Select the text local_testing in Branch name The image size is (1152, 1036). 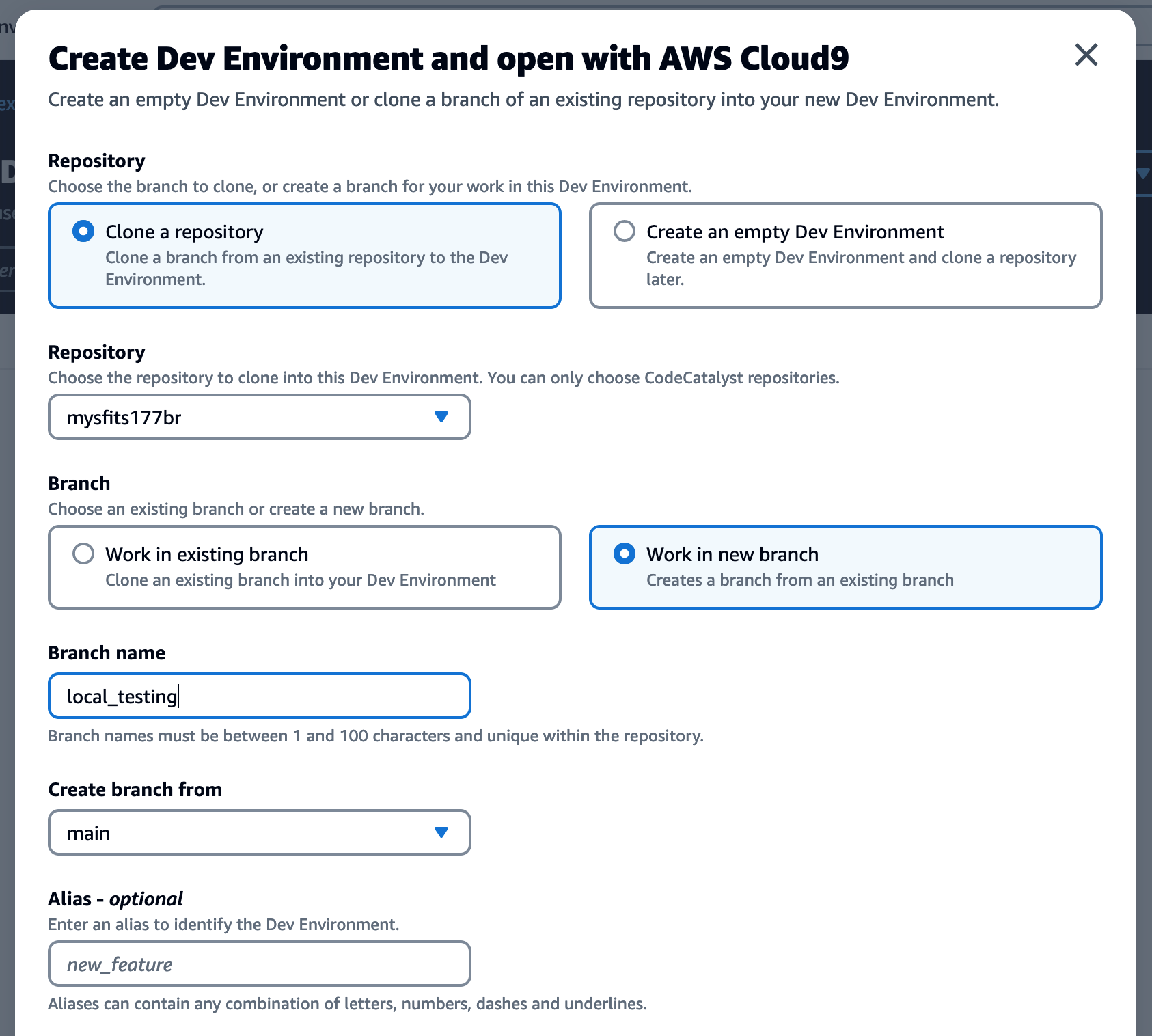[122, 696]
